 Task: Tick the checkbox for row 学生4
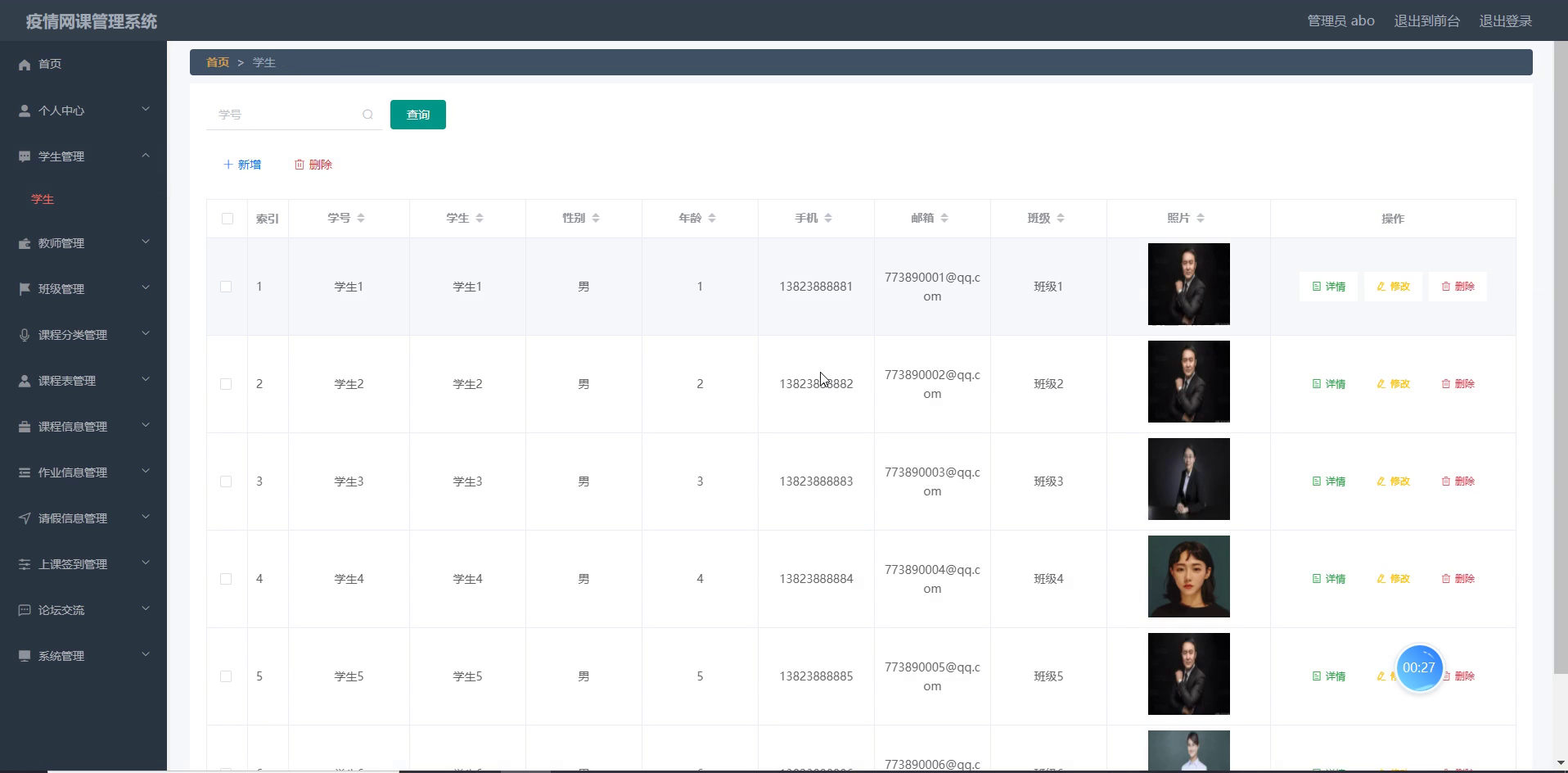point(226,579)
